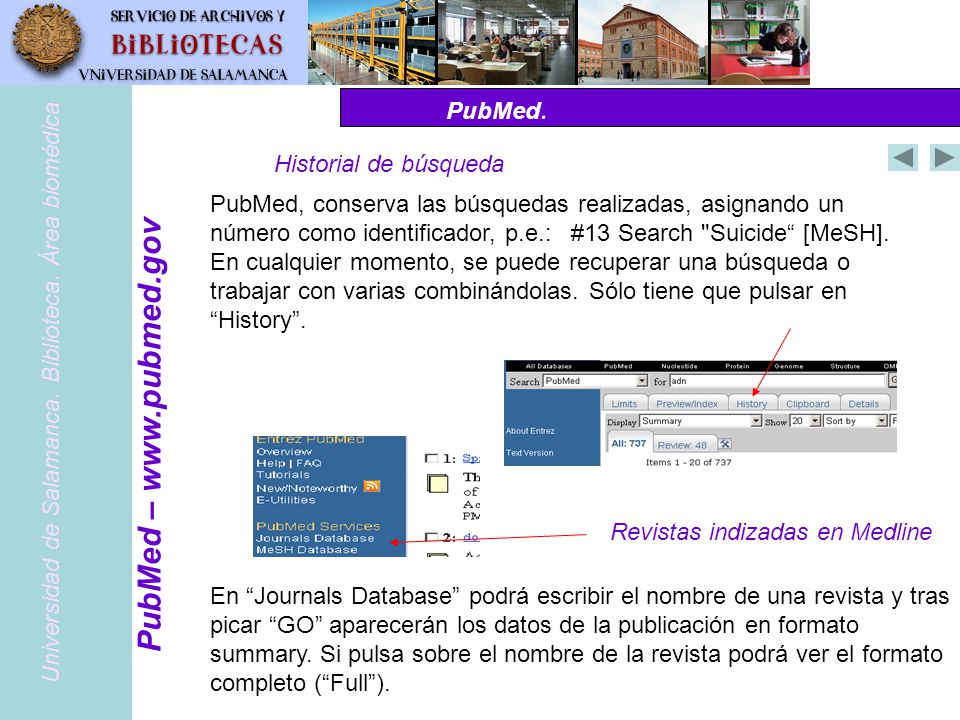
Task: Click Structure in the top bar
Action: coord(845,366)
